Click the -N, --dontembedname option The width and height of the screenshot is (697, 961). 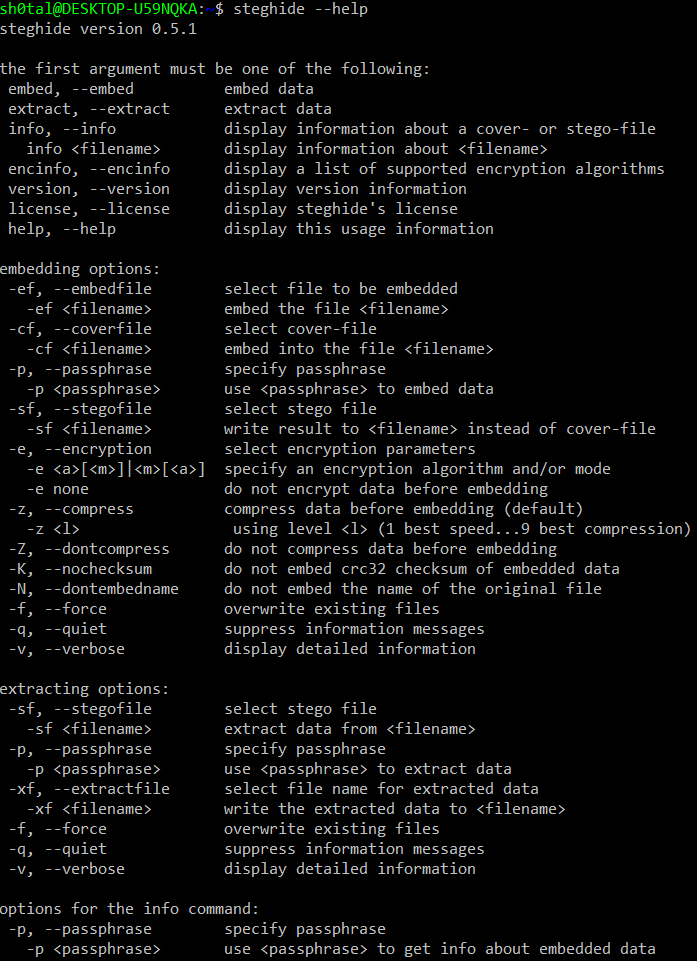coord(94,589)
